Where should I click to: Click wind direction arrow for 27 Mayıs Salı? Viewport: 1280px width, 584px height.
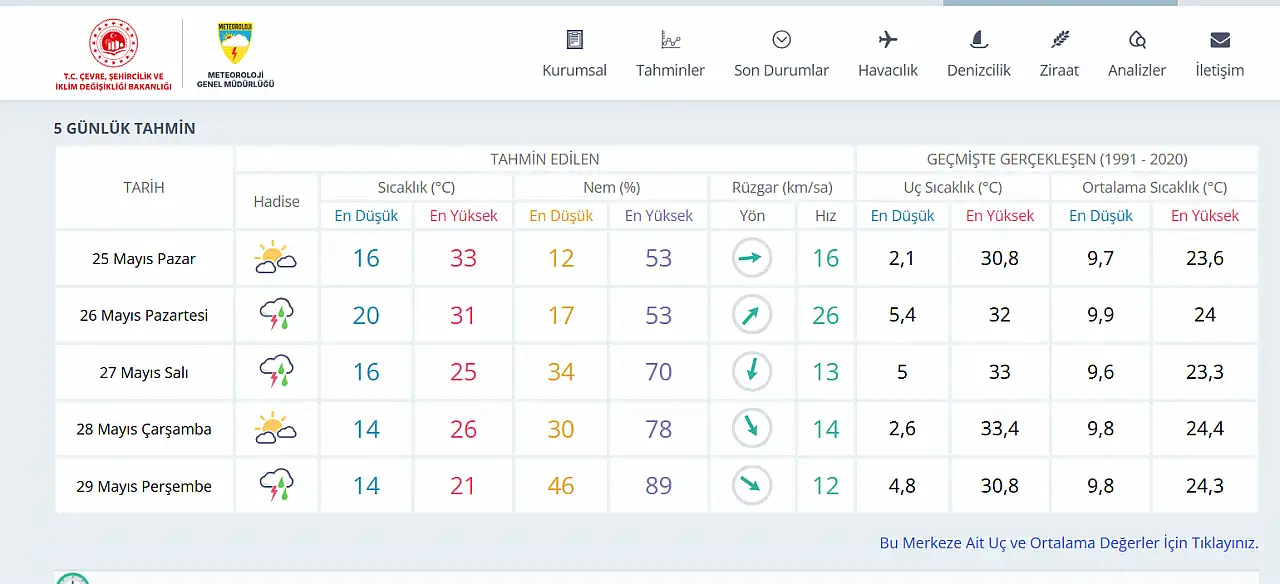click(752, 372)
